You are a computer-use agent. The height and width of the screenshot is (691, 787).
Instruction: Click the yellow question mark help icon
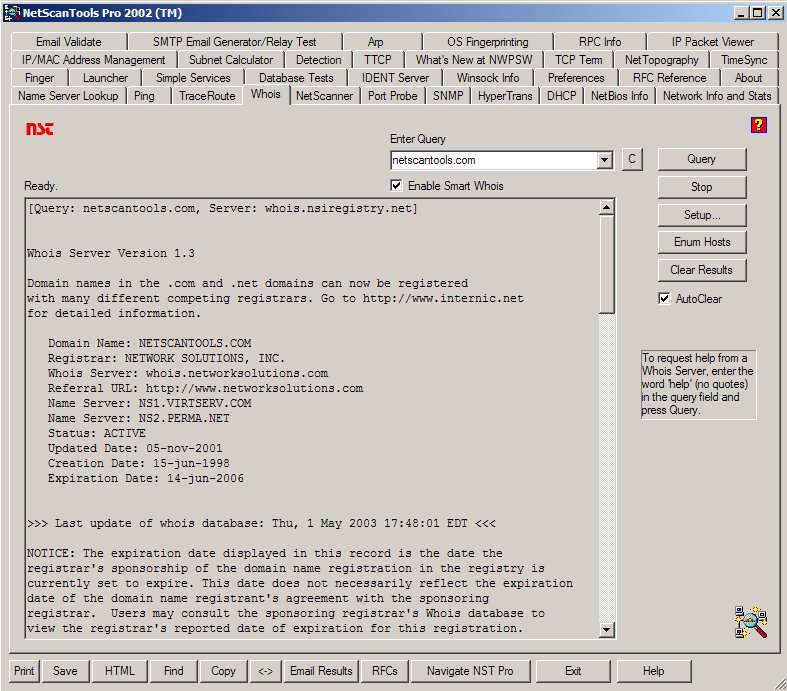[758, 125]
